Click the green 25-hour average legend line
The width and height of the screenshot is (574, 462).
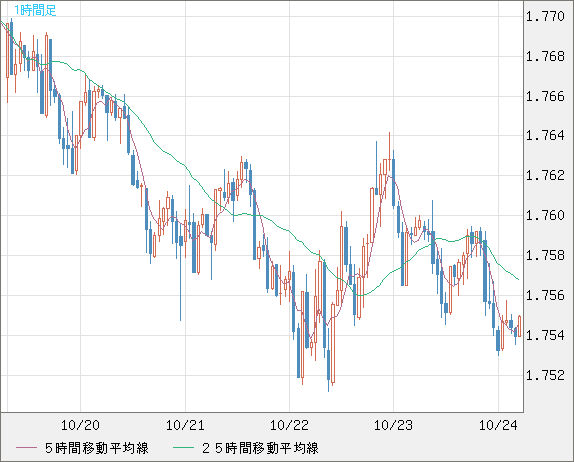(x=183, y=448)
